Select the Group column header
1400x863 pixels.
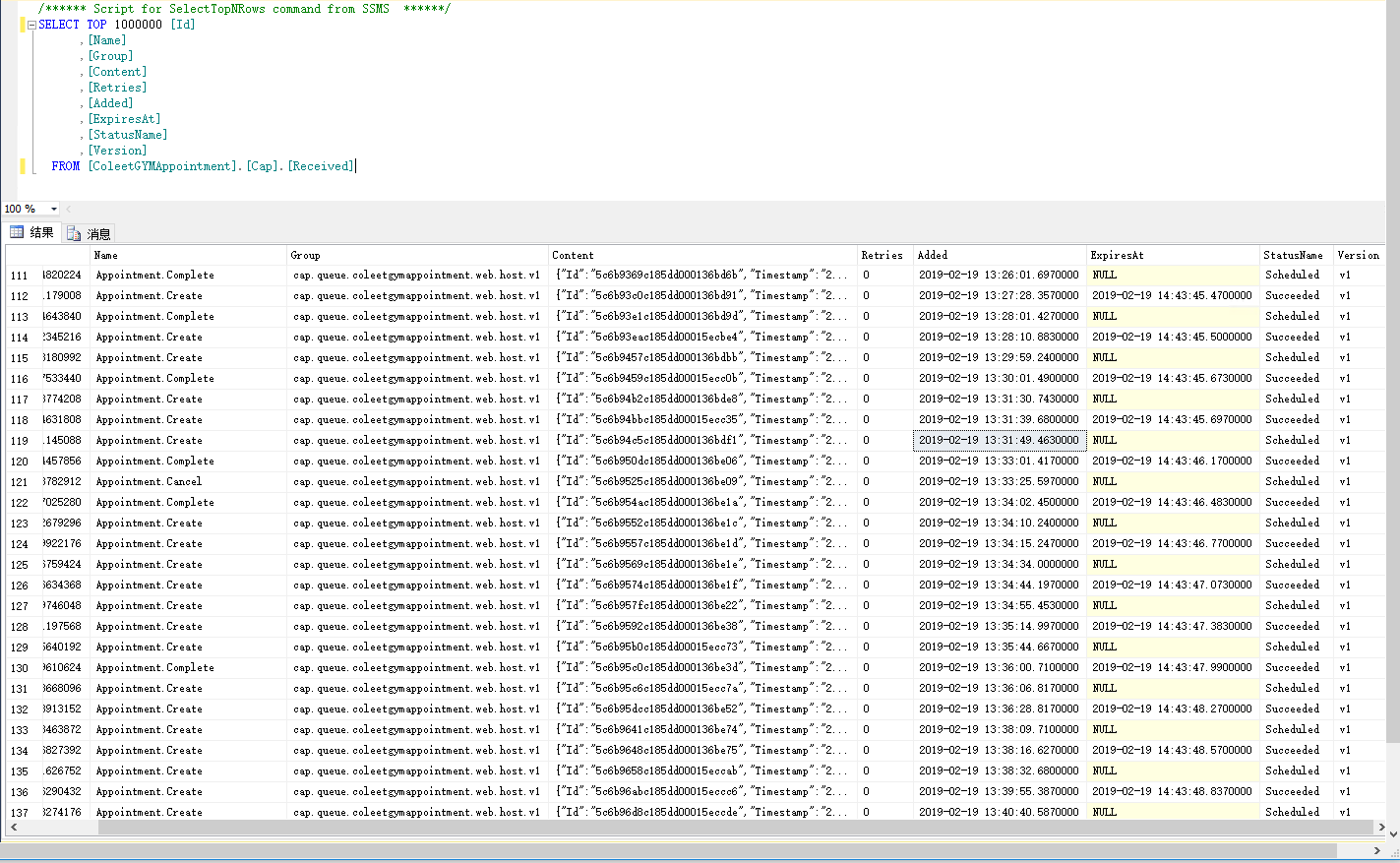pyautogui.click(x=418, y=255)
